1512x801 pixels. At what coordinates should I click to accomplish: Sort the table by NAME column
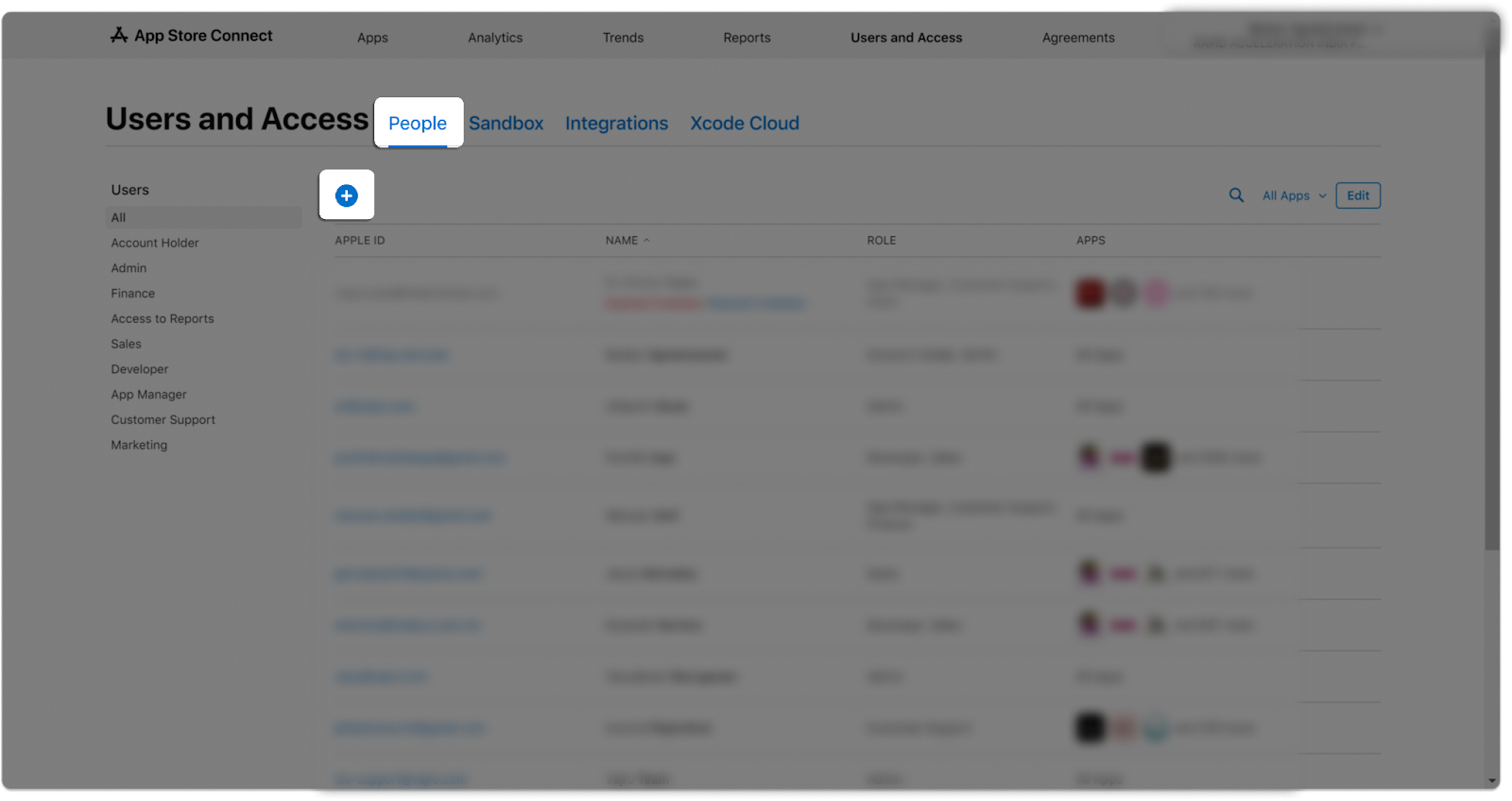point(627,241)
